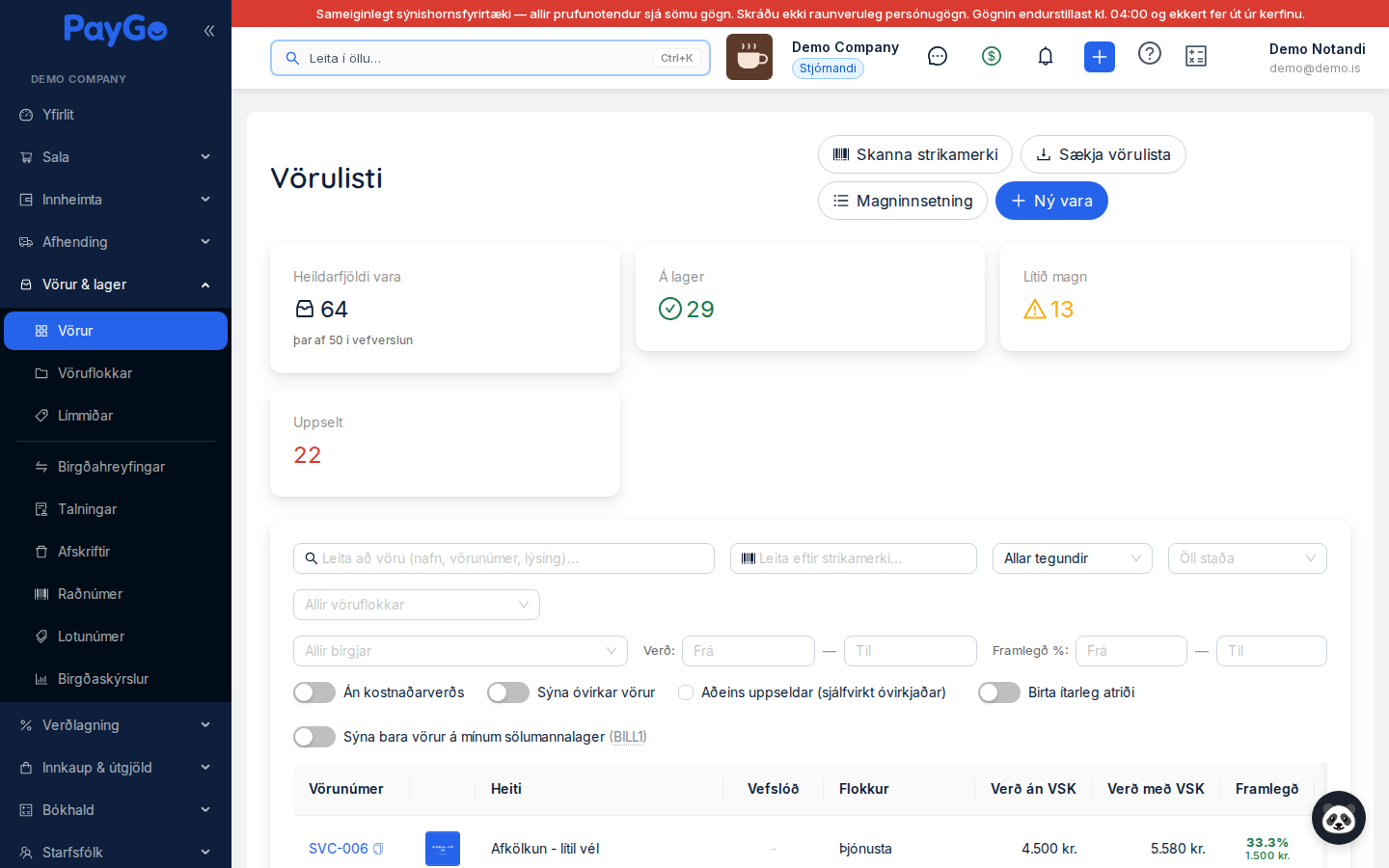Toggle Birta ítarleg atriði switch
Viewport: 1389px width, 868px height.
point(999,692)
